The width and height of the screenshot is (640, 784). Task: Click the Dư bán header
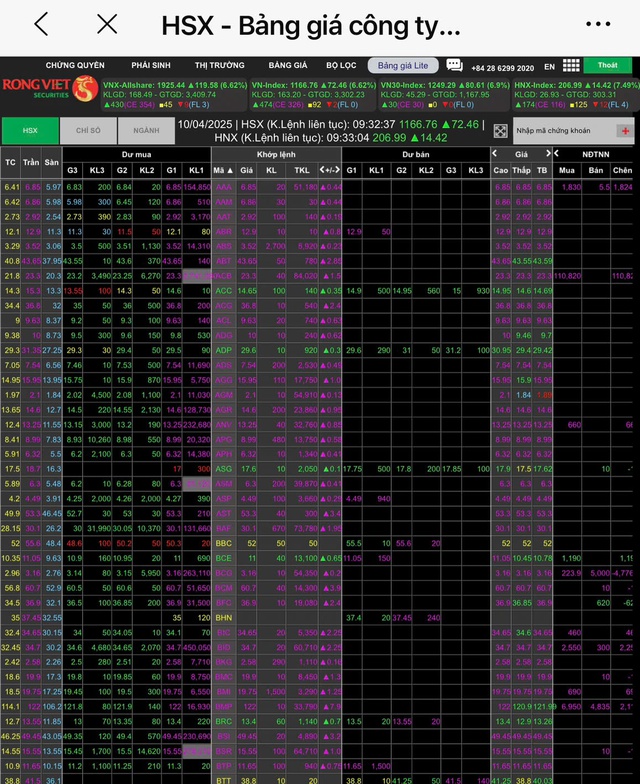tap(416, 154)
